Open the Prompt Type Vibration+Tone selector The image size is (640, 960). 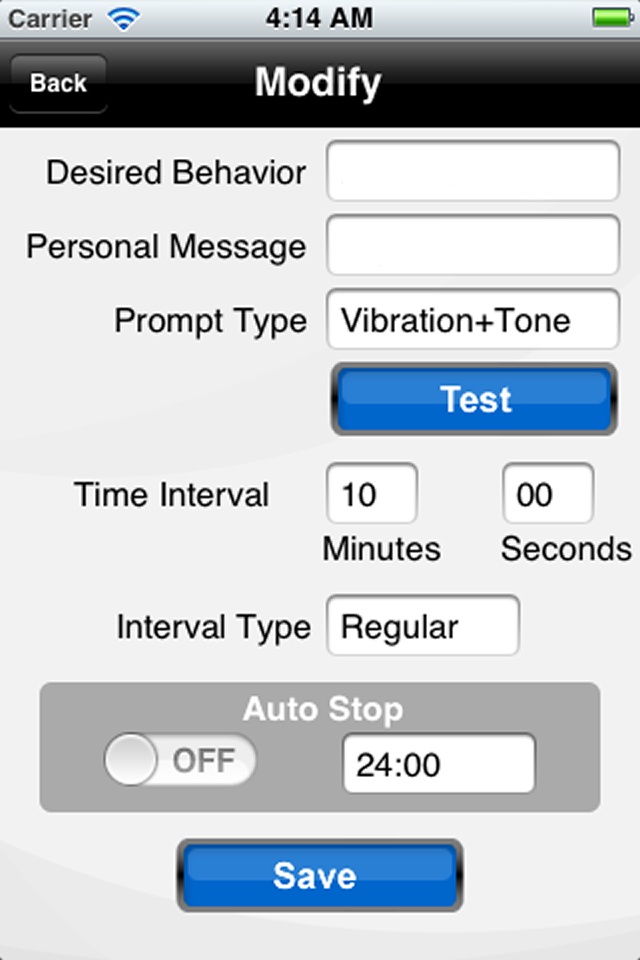(473, 320)
